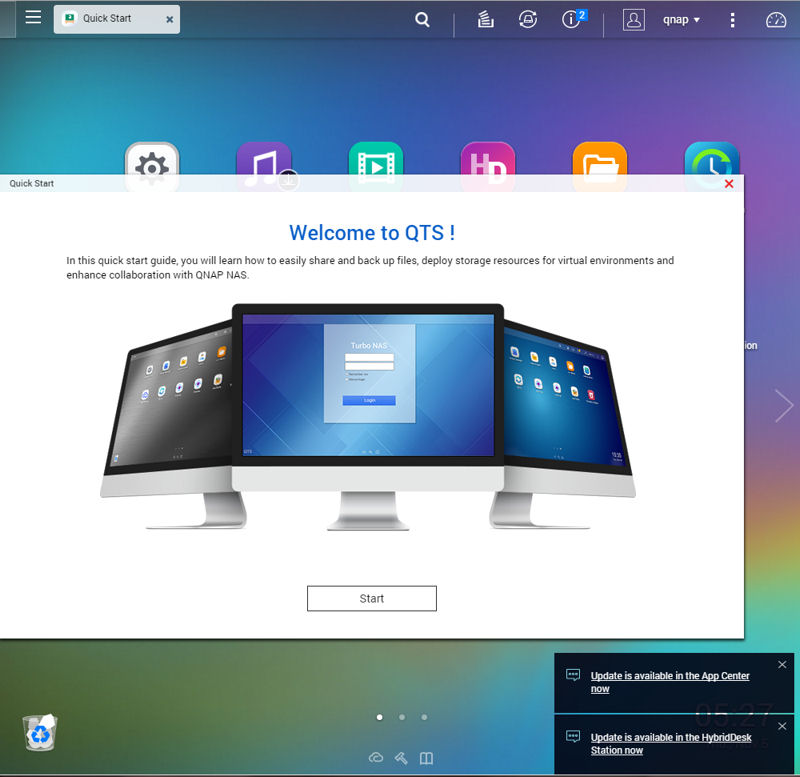Click the Start button
This screenshot has height=777, width=800.
point(371,598)
